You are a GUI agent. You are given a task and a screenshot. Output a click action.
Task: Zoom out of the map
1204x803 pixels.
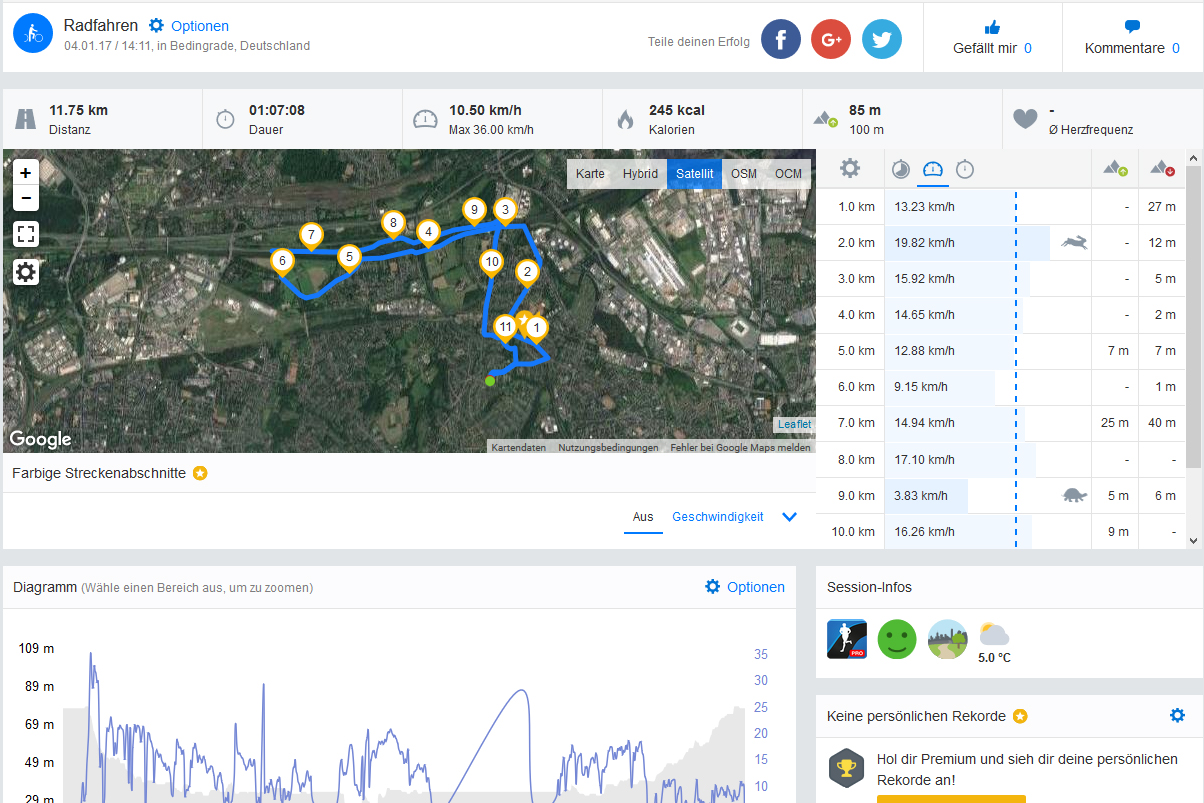click(x=26, y=198)
